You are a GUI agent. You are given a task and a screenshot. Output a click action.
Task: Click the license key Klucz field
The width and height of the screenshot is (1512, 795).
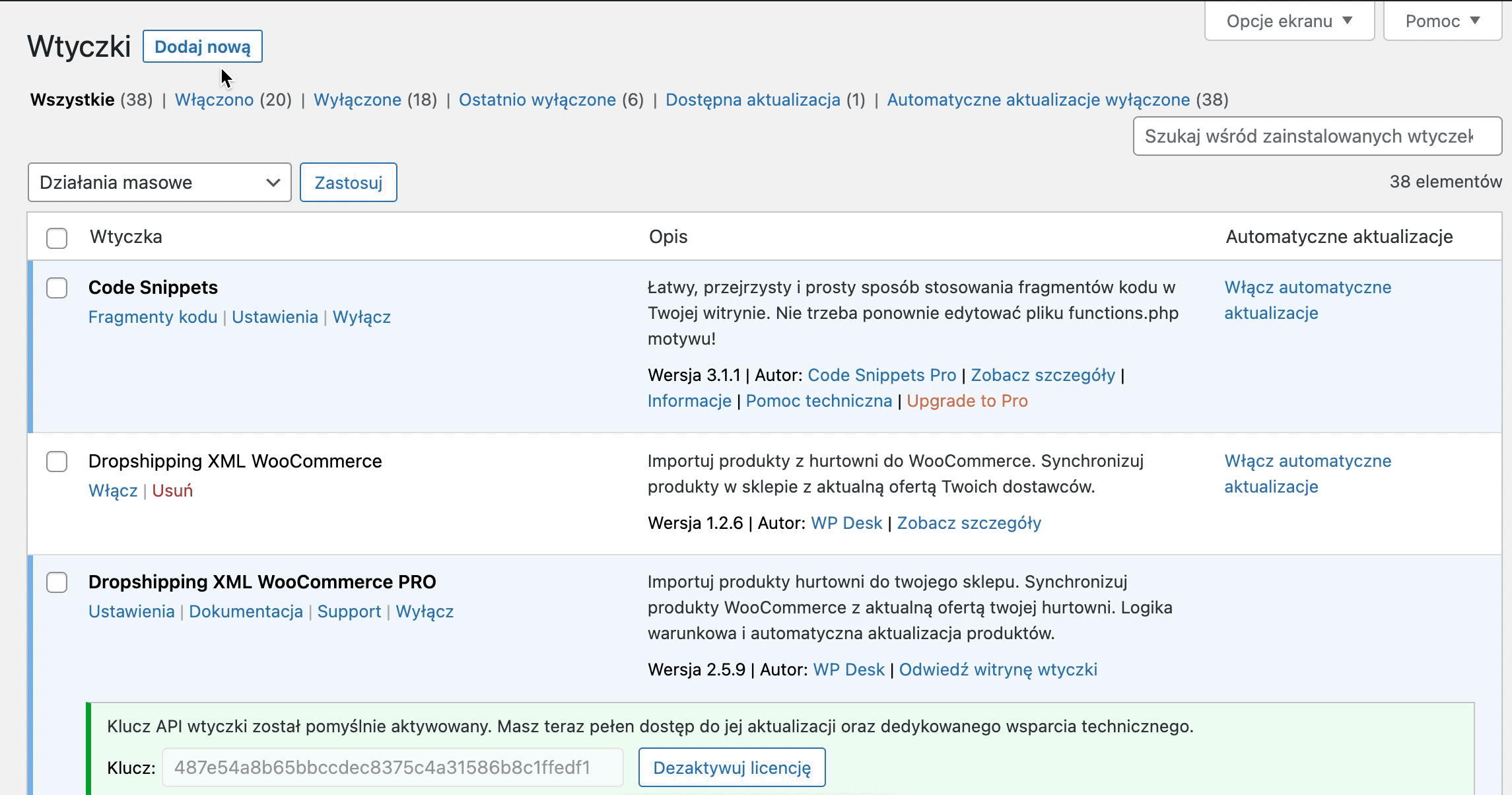393,767
